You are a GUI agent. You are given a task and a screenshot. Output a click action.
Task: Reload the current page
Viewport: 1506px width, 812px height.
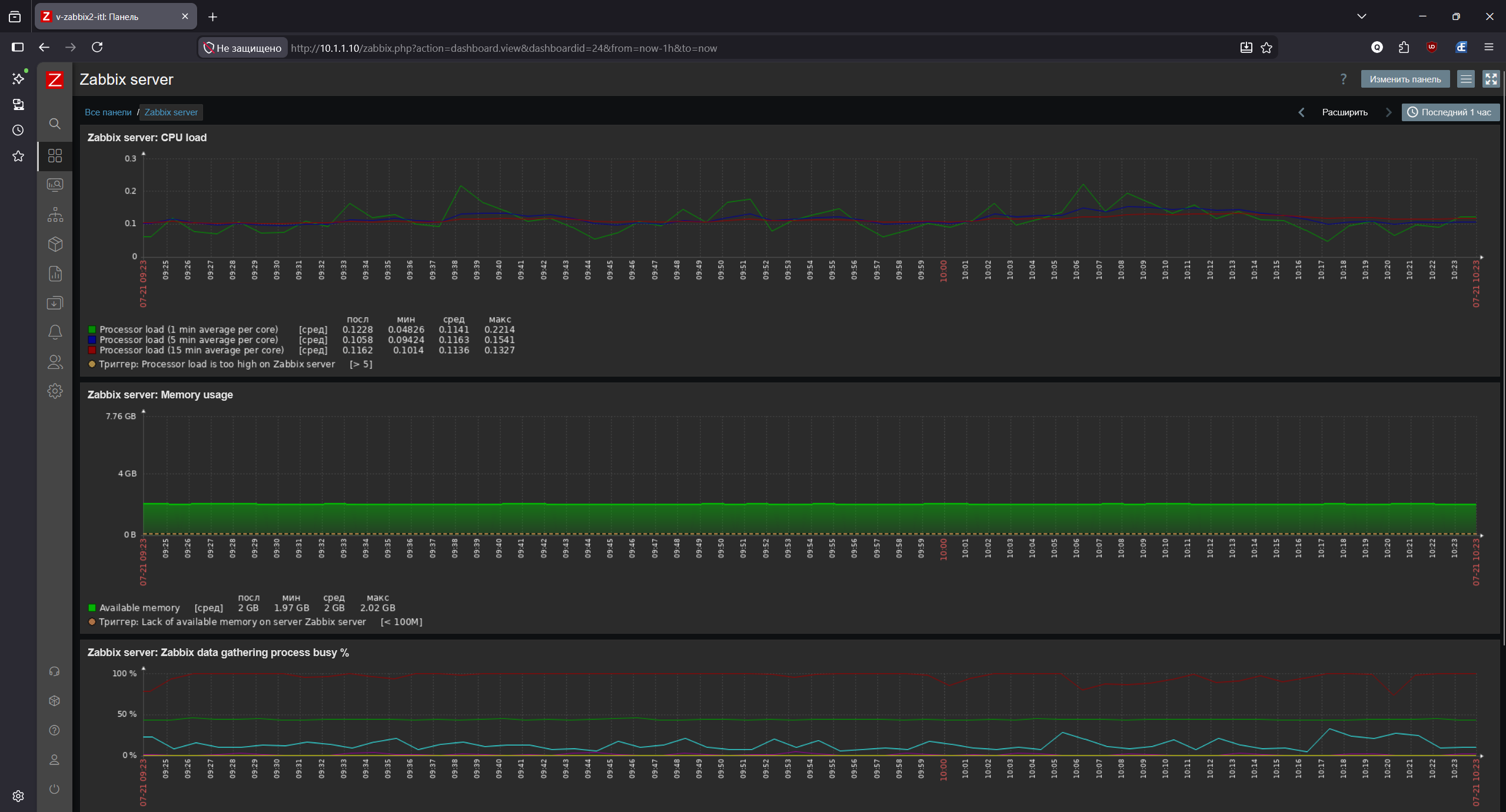[97, 47]
